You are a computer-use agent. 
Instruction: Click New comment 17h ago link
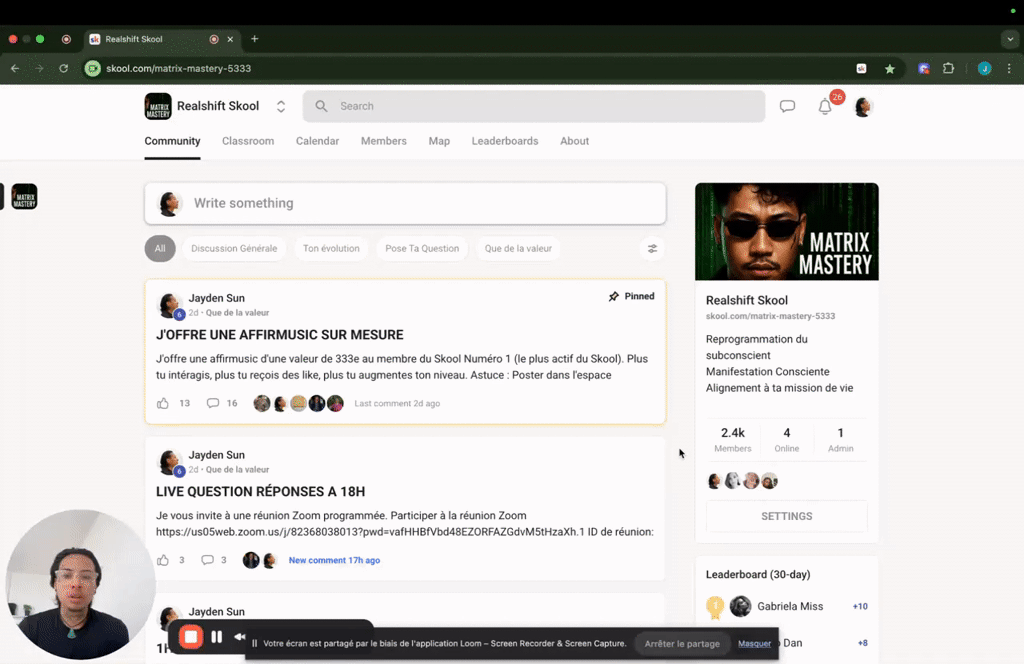[334, 560]
